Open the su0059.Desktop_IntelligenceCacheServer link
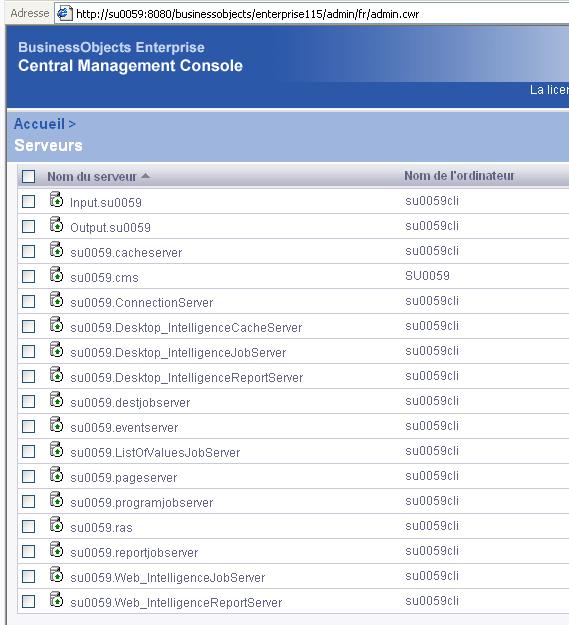The width and height of the screenshot is (569, 625). 186,328
